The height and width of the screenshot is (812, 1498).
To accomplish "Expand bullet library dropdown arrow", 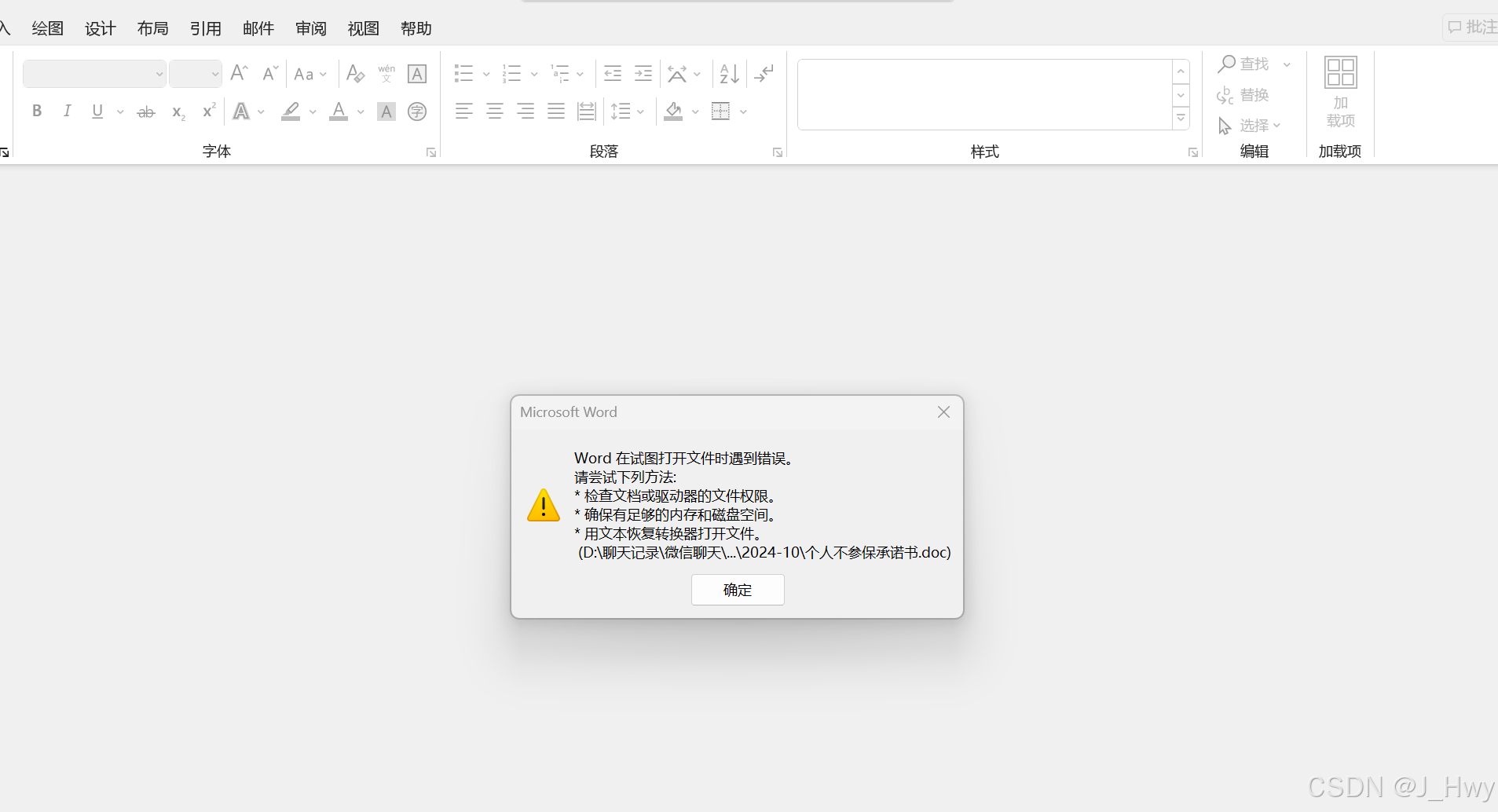I will click(486, 74).
